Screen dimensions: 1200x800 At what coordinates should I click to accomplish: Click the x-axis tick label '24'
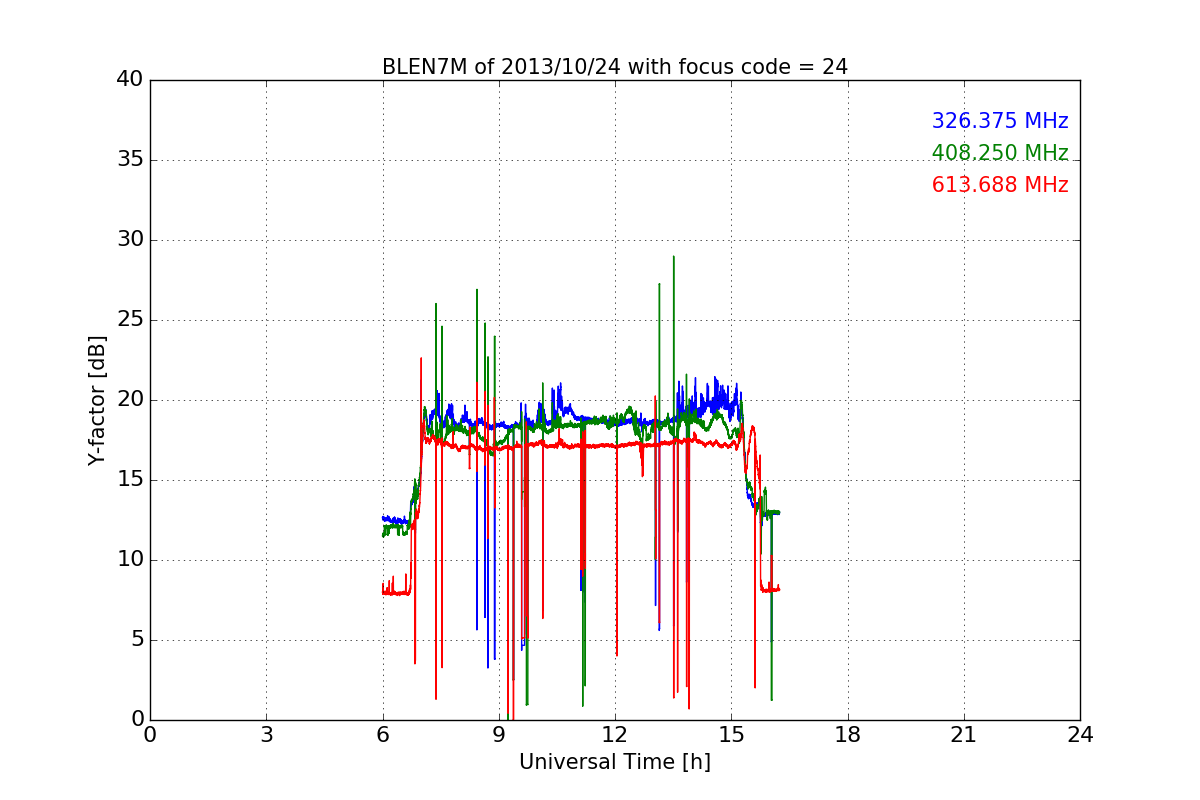(1080, 735)
